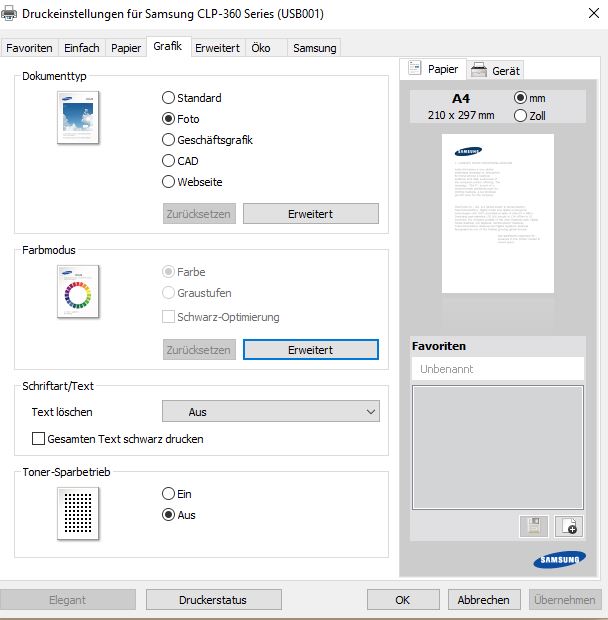Select the Grafik tab
608x620 pixels.
click(168, 46)
